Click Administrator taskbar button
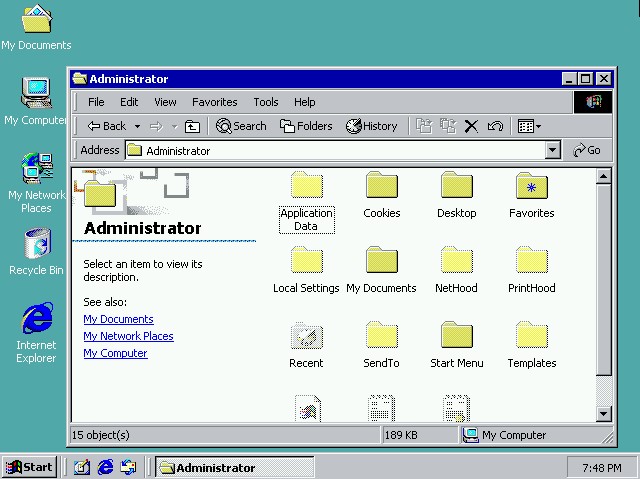640x479 pixels. coord(235,467)
